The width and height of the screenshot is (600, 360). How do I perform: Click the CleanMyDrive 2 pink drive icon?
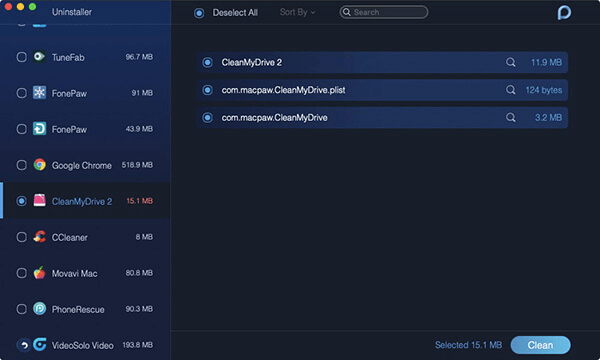[39, 200]
